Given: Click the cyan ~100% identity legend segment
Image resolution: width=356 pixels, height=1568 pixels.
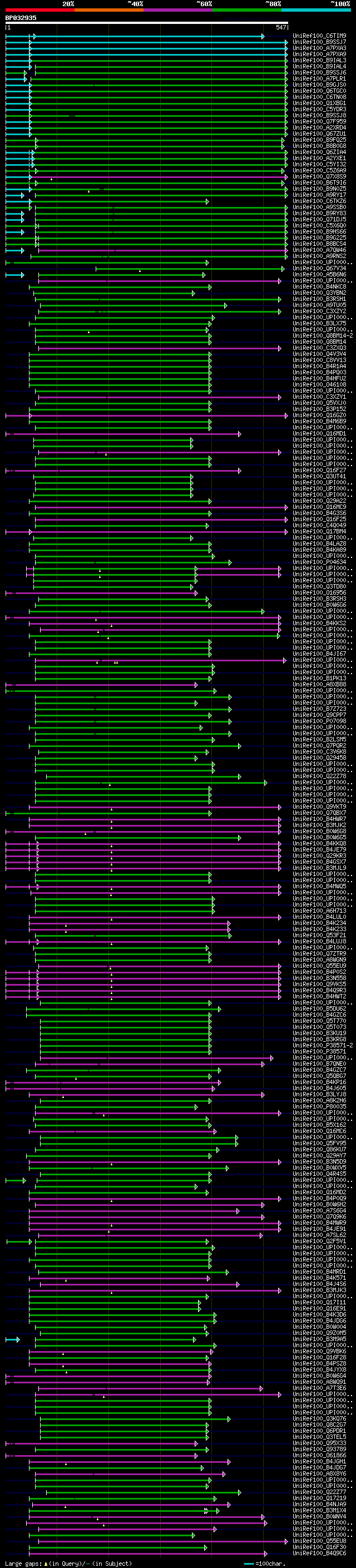Looking at the screenshot, I should point(317,10).
